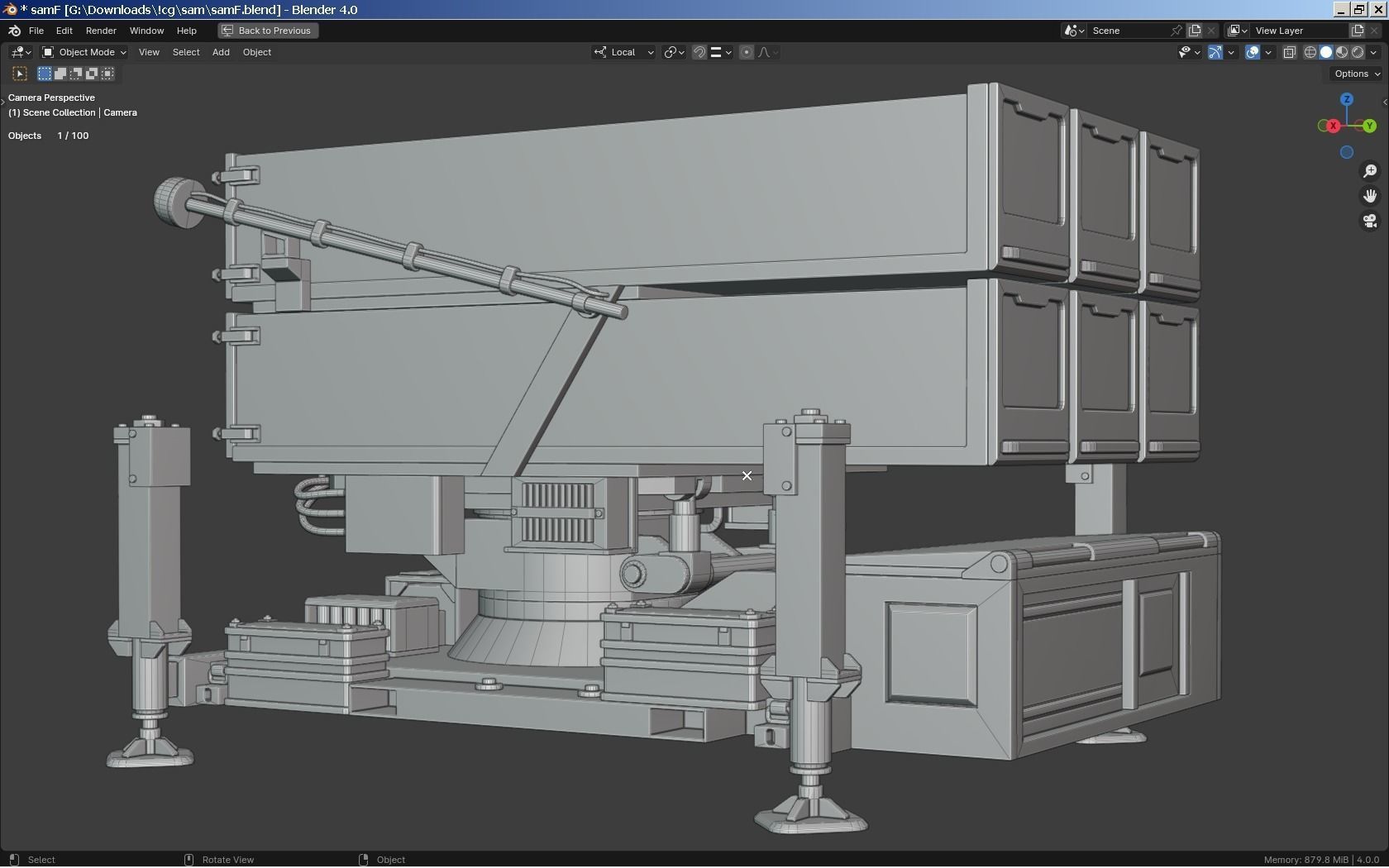
Task: Choose the Extend selection mode
Action: [60, 74]
